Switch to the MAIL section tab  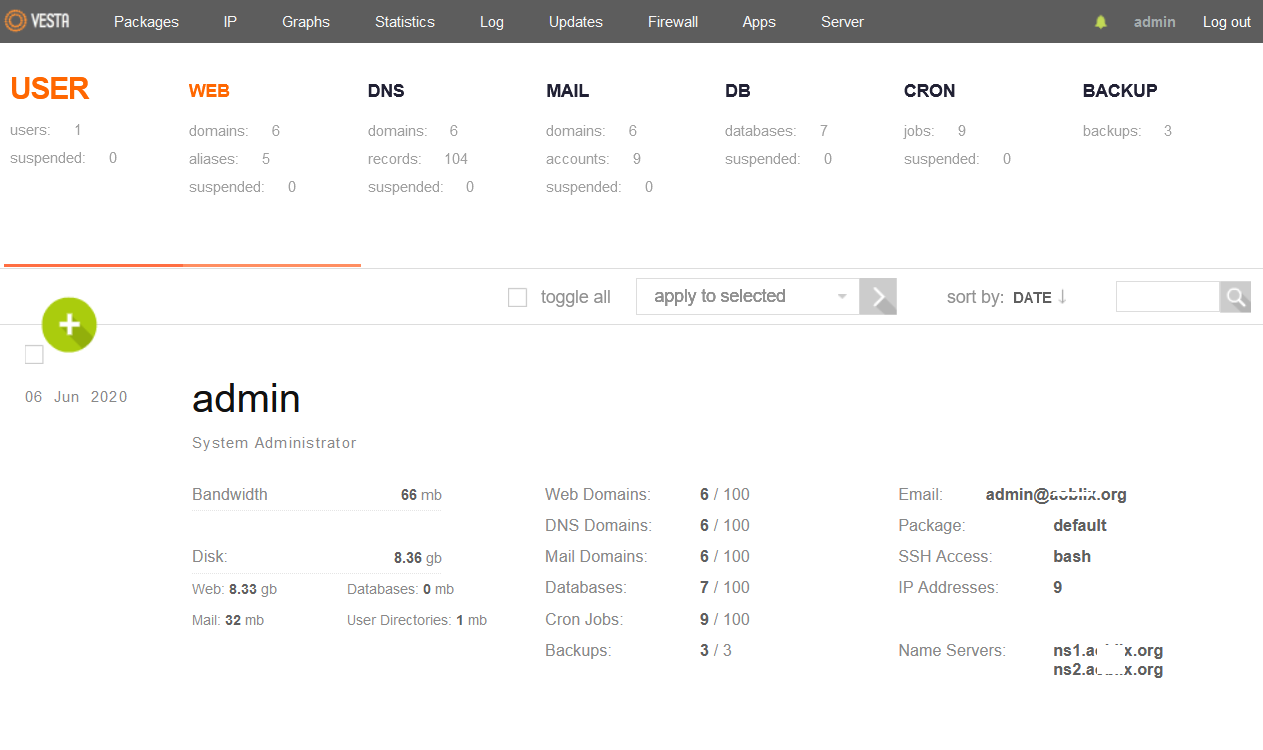click(567, 90)
